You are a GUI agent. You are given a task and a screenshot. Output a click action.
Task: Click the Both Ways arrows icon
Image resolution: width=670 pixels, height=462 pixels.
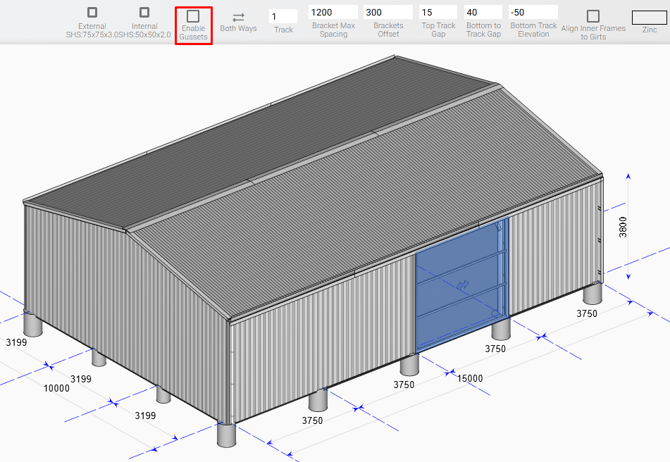238,16
